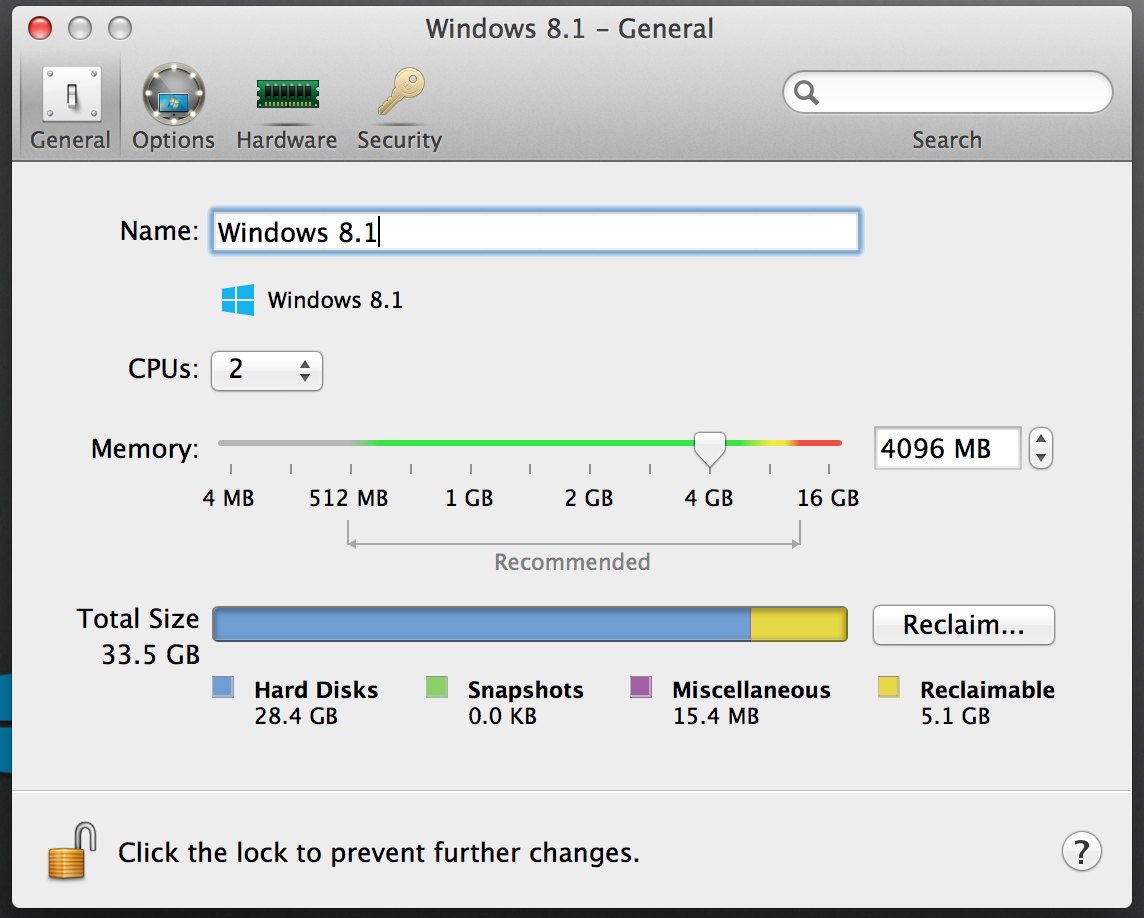Click the Recommended range label
The width and height of the screenshot is (1144, 918).
click(572, 562)
